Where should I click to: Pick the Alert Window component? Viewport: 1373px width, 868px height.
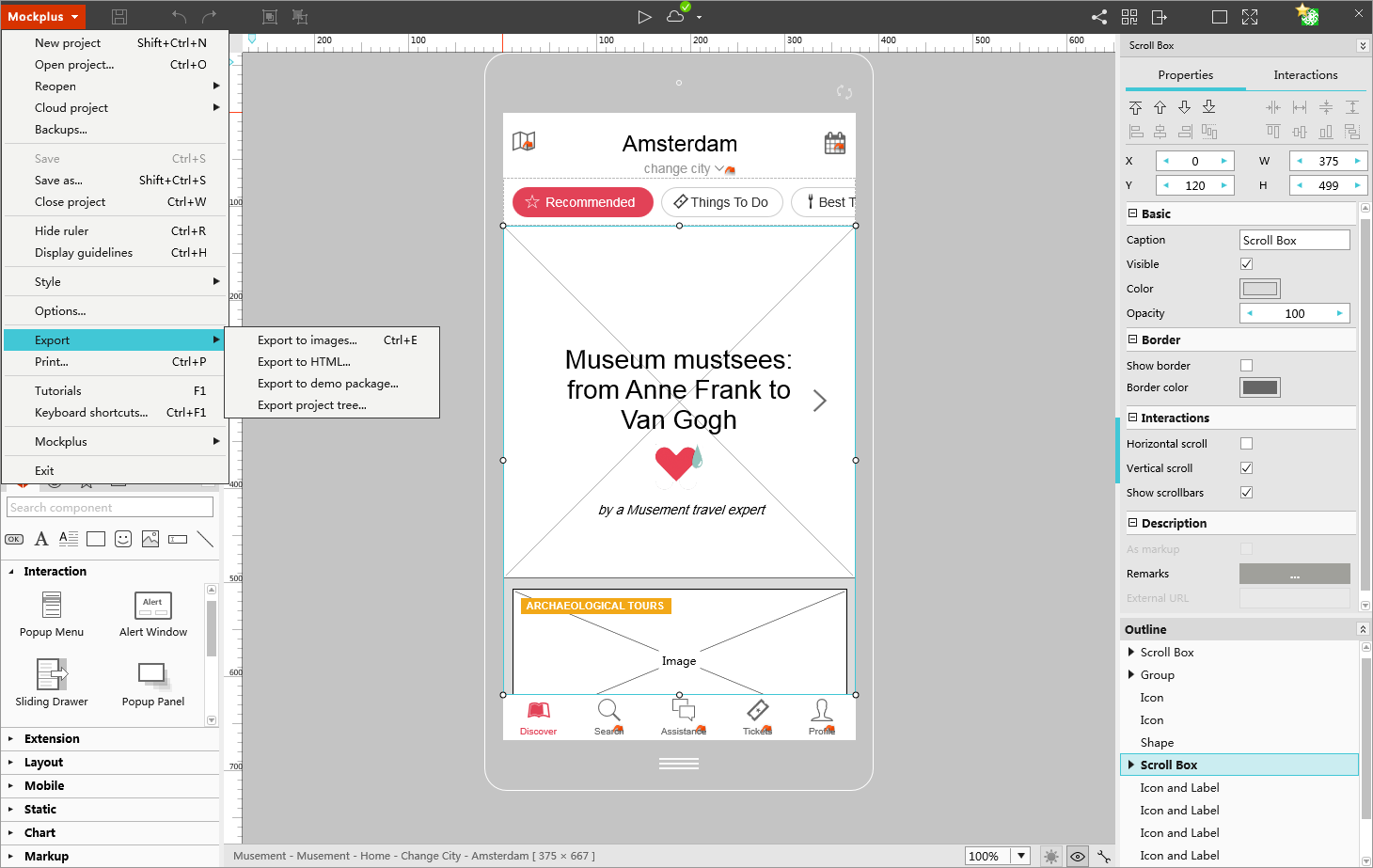pos(153,614)
